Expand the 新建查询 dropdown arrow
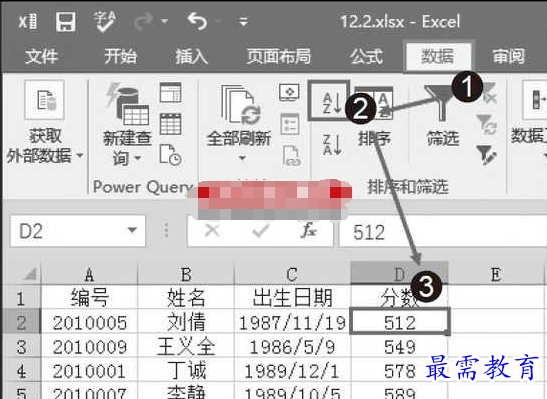Viewport: 547px width, 399px height. pos(138,159)
